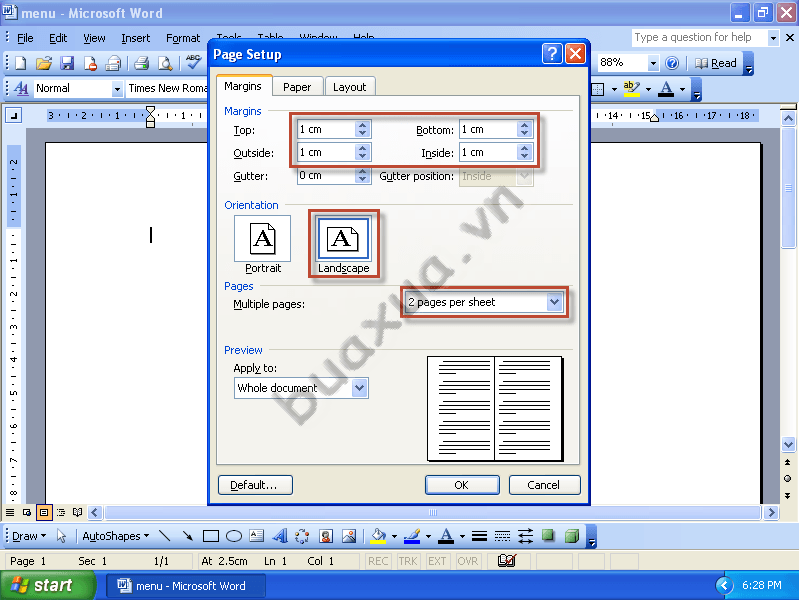
Task: Toggle OVR overtype mode in the status bar
Action: [x=468, y=561]
